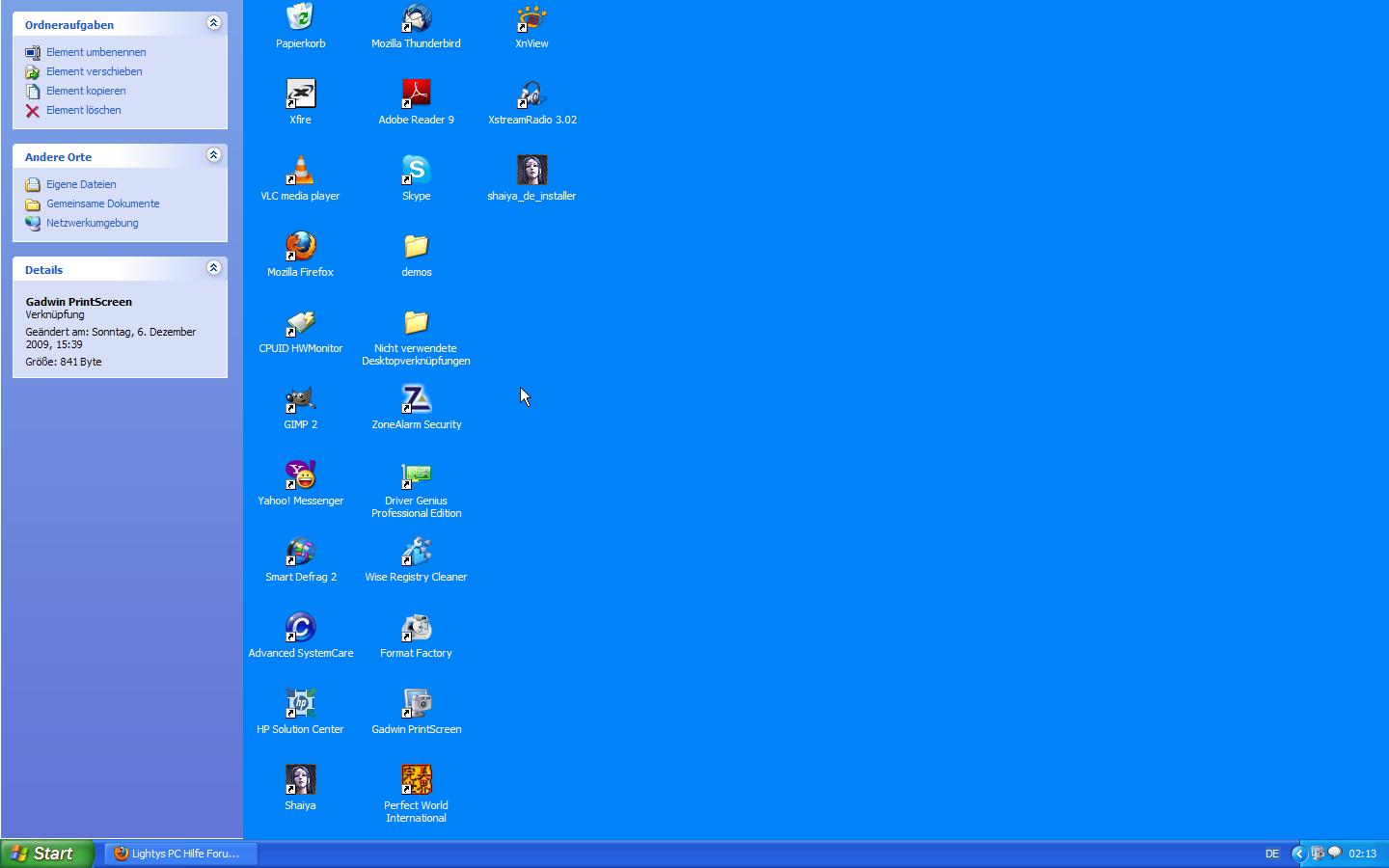The height and width of the screenshot is (868, 1389).
Task: Select the Xfire shortcut
Action: click(300, 94)
